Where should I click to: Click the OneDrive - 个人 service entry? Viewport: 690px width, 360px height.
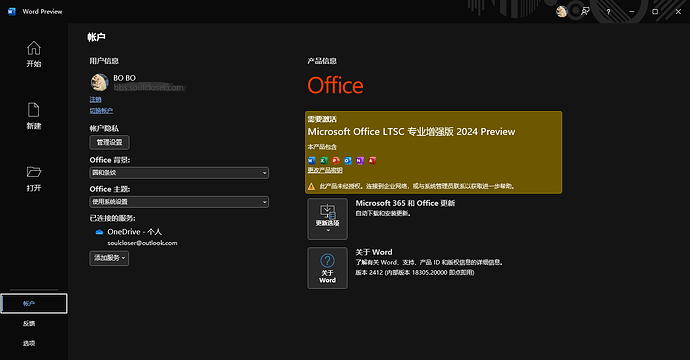point(134,232)
